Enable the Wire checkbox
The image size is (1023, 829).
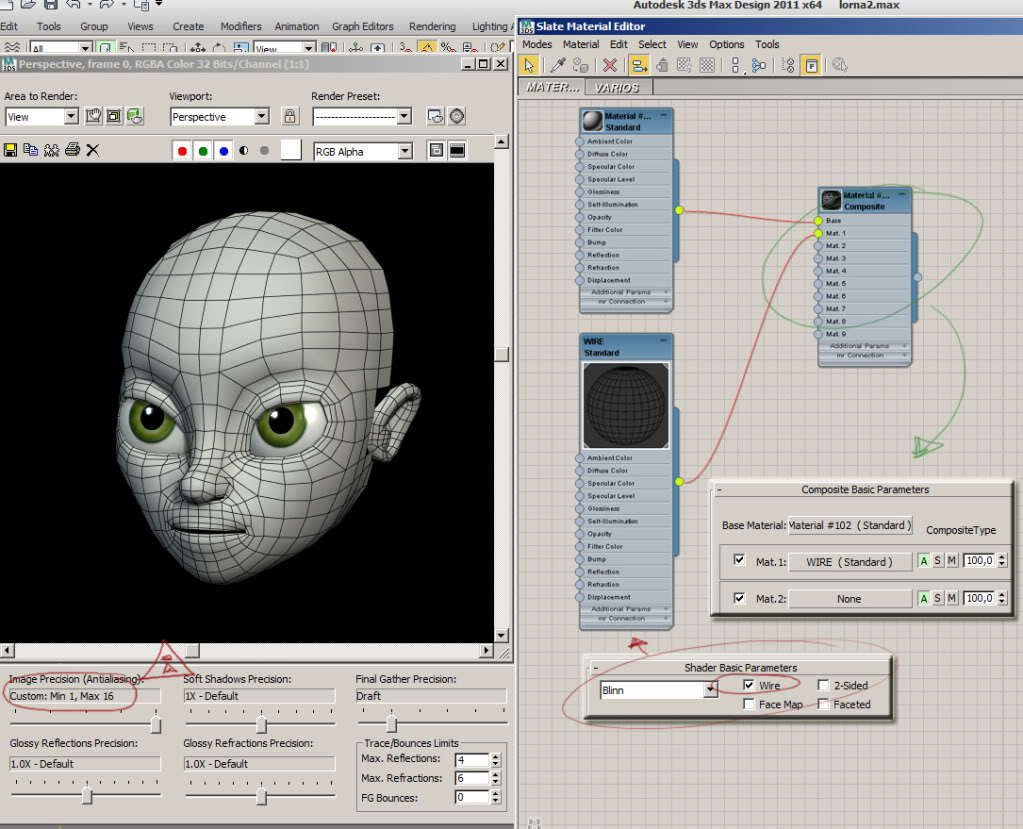750,686
